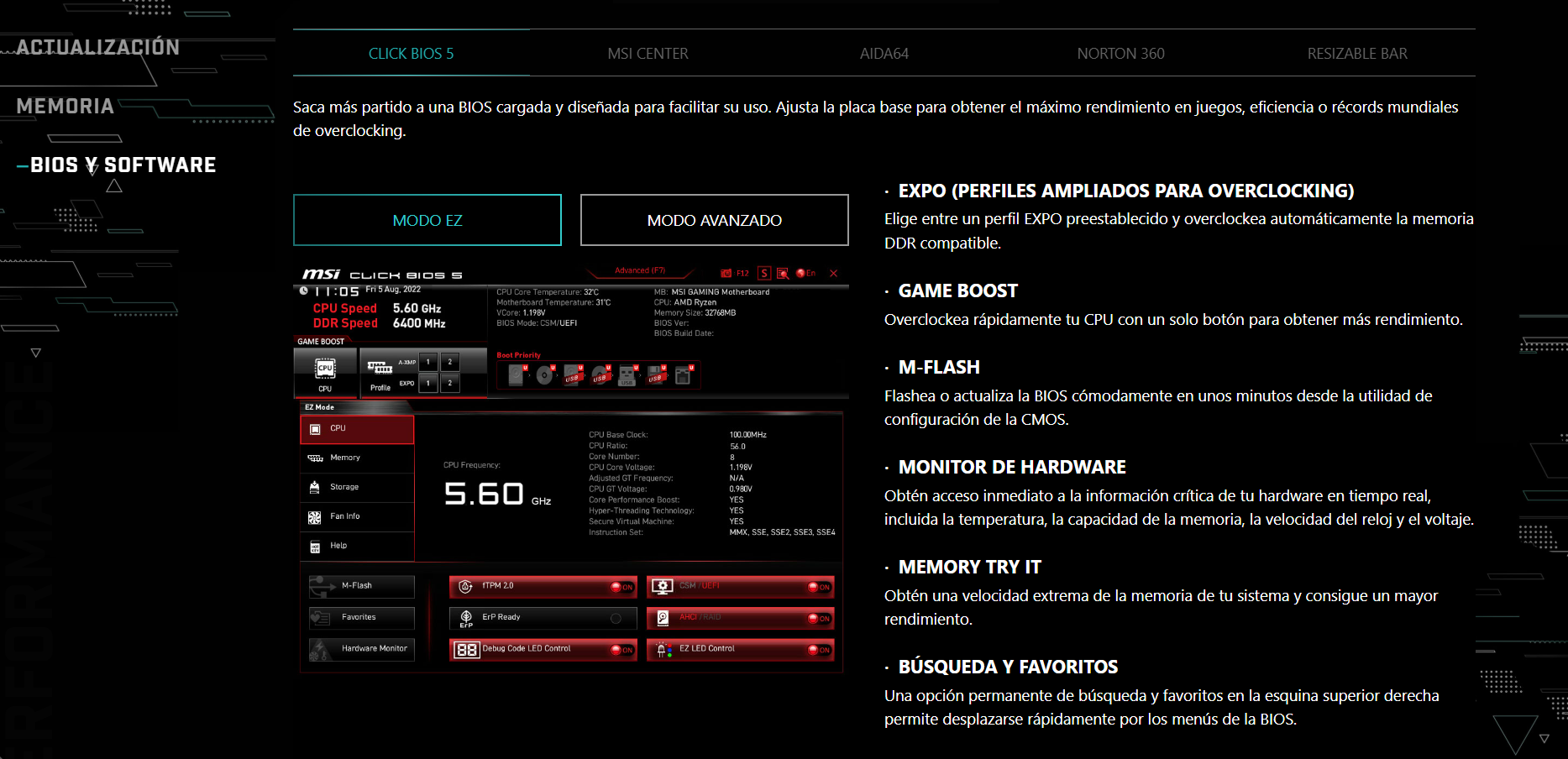Click the network boot priority icon
This screenshot has height=759, width=1568.
[x=684, y=374]
